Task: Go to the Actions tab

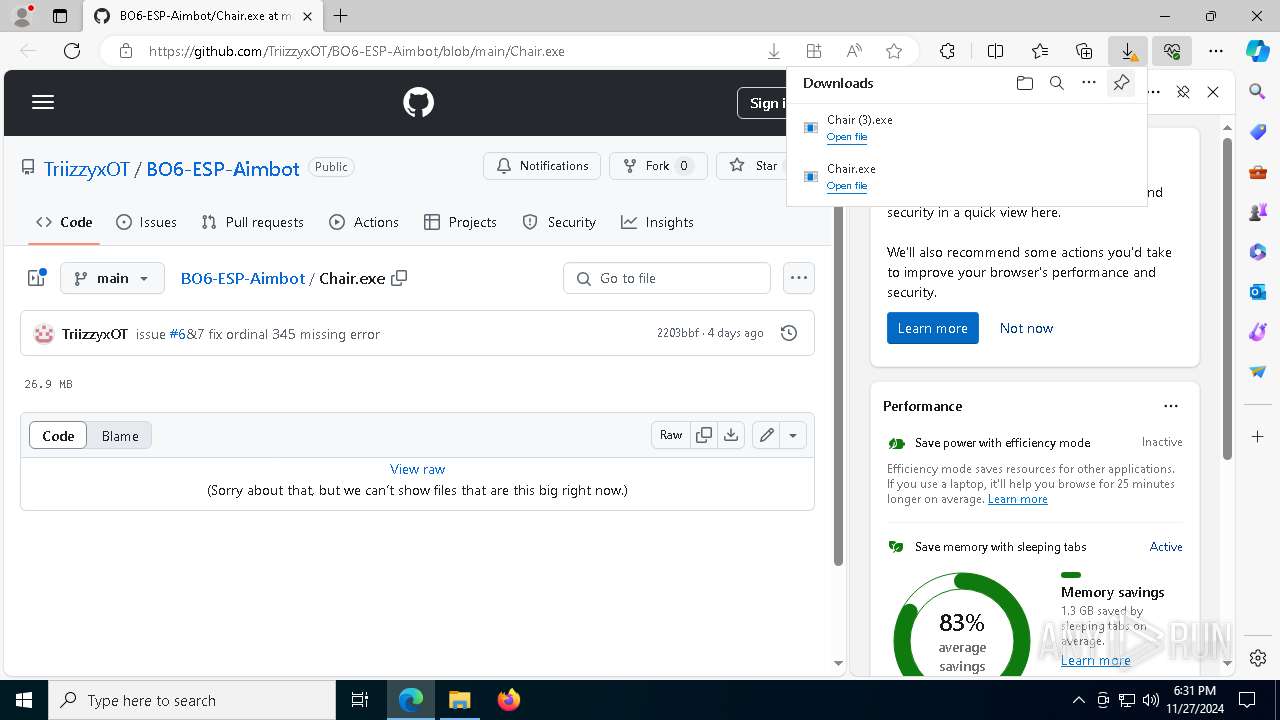Action: (364, 222)
